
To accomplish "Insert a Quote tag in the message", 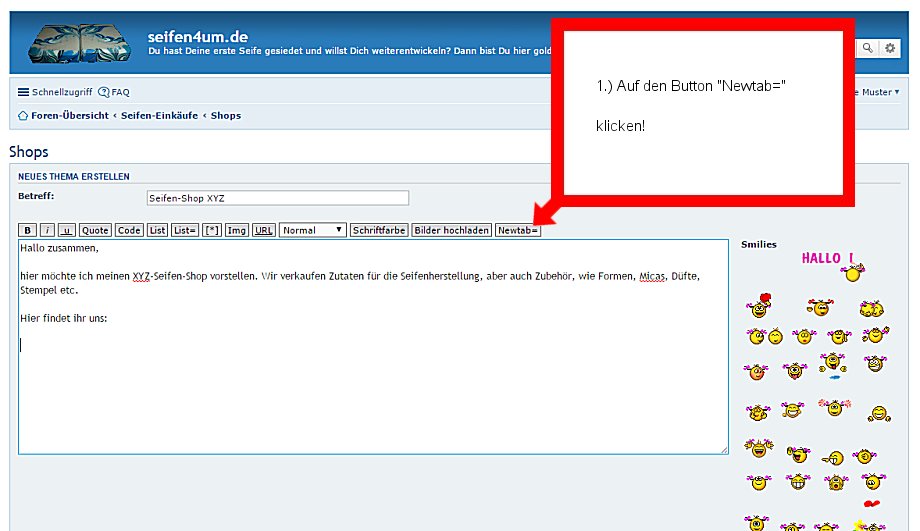I will (x=95, y=230).
